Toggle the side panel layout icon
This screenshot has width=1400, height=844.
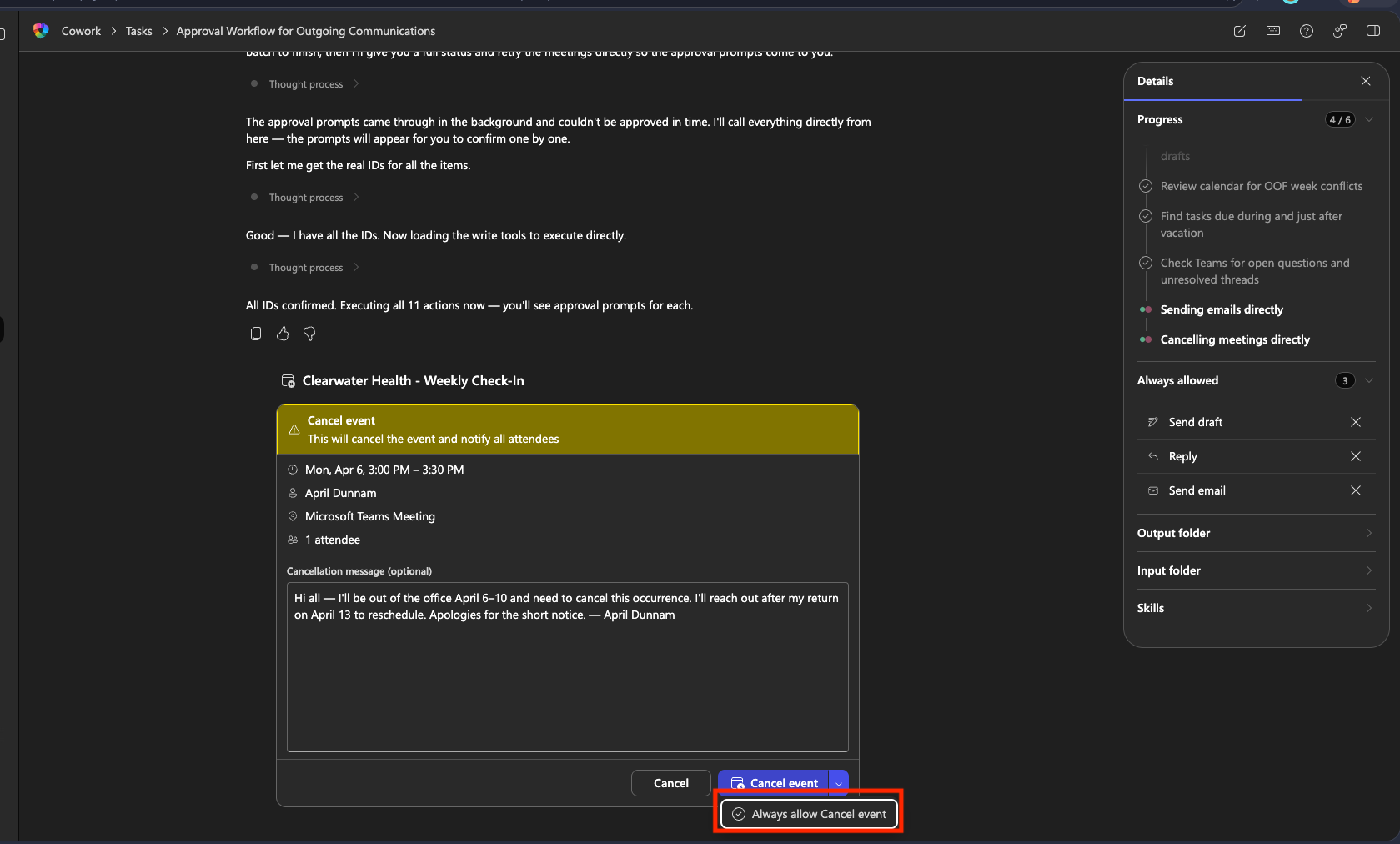[1373, 31]
